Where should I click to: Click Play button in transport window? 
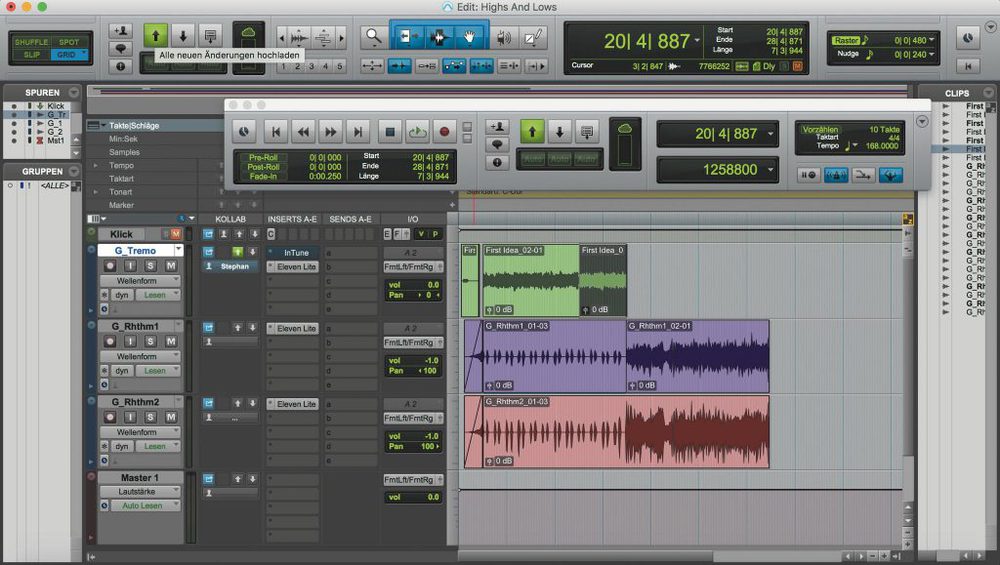(417, 132)
